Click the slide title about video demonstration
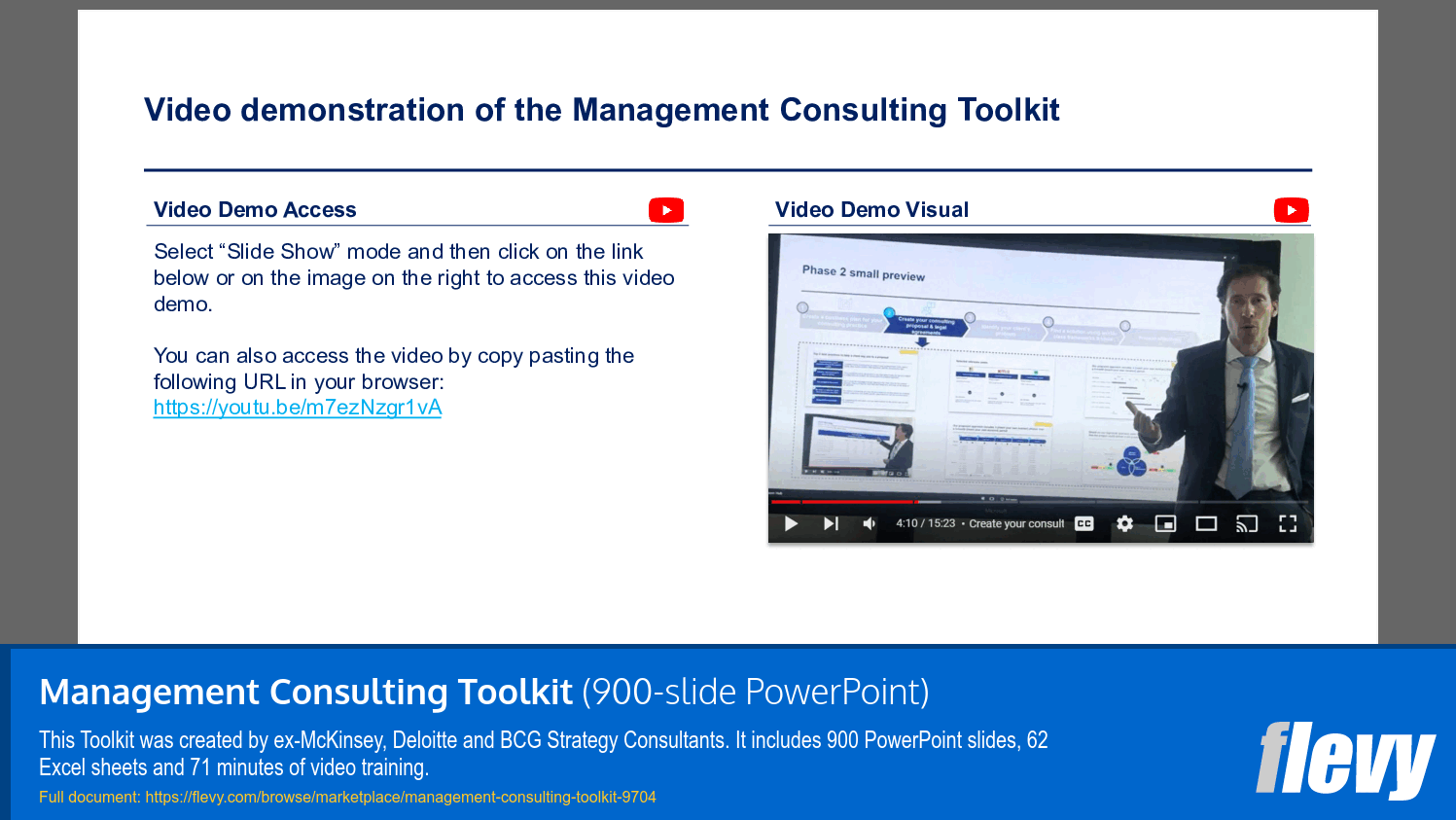The image size is (1456, 820). (601, 110)
